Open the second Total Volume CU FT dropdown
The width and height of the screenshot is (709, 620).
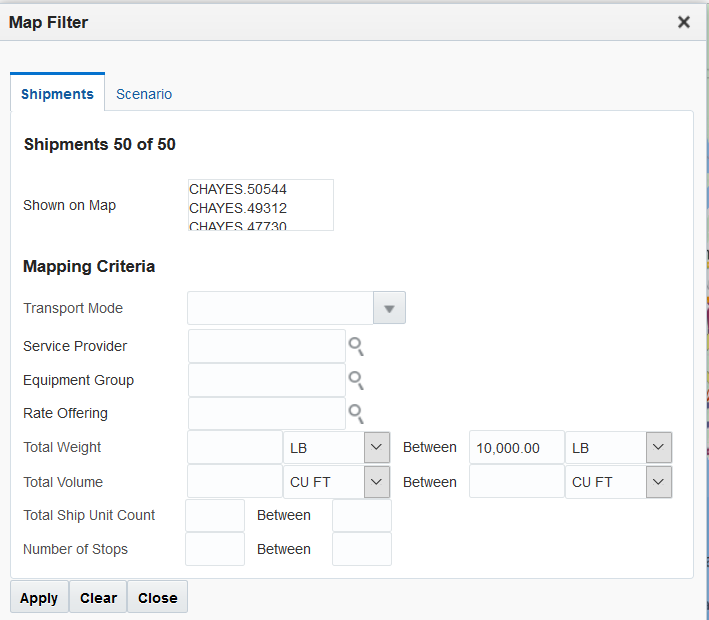tap(659, 482)
